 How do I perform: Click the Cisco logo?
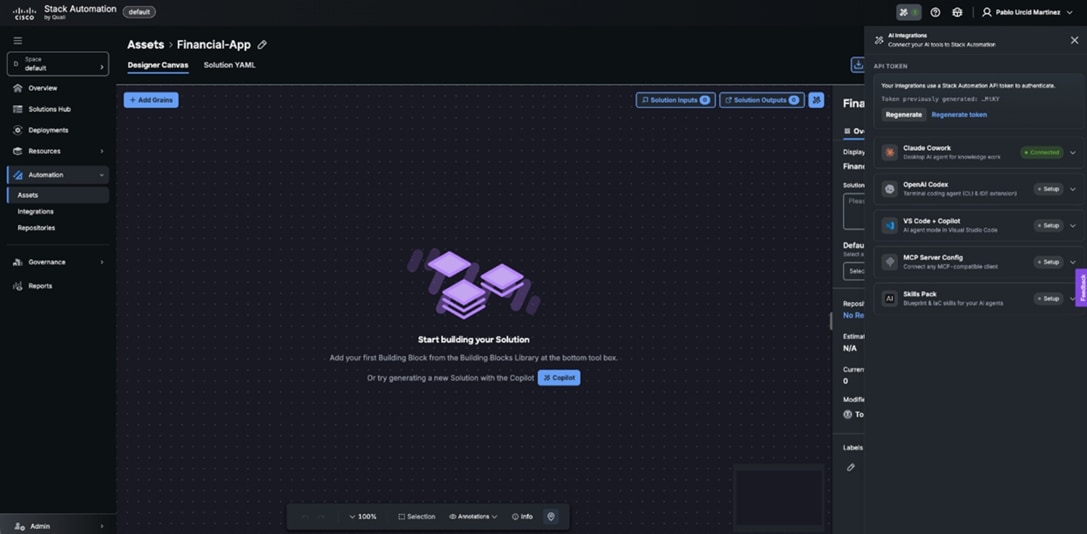[x=24, y=12]
